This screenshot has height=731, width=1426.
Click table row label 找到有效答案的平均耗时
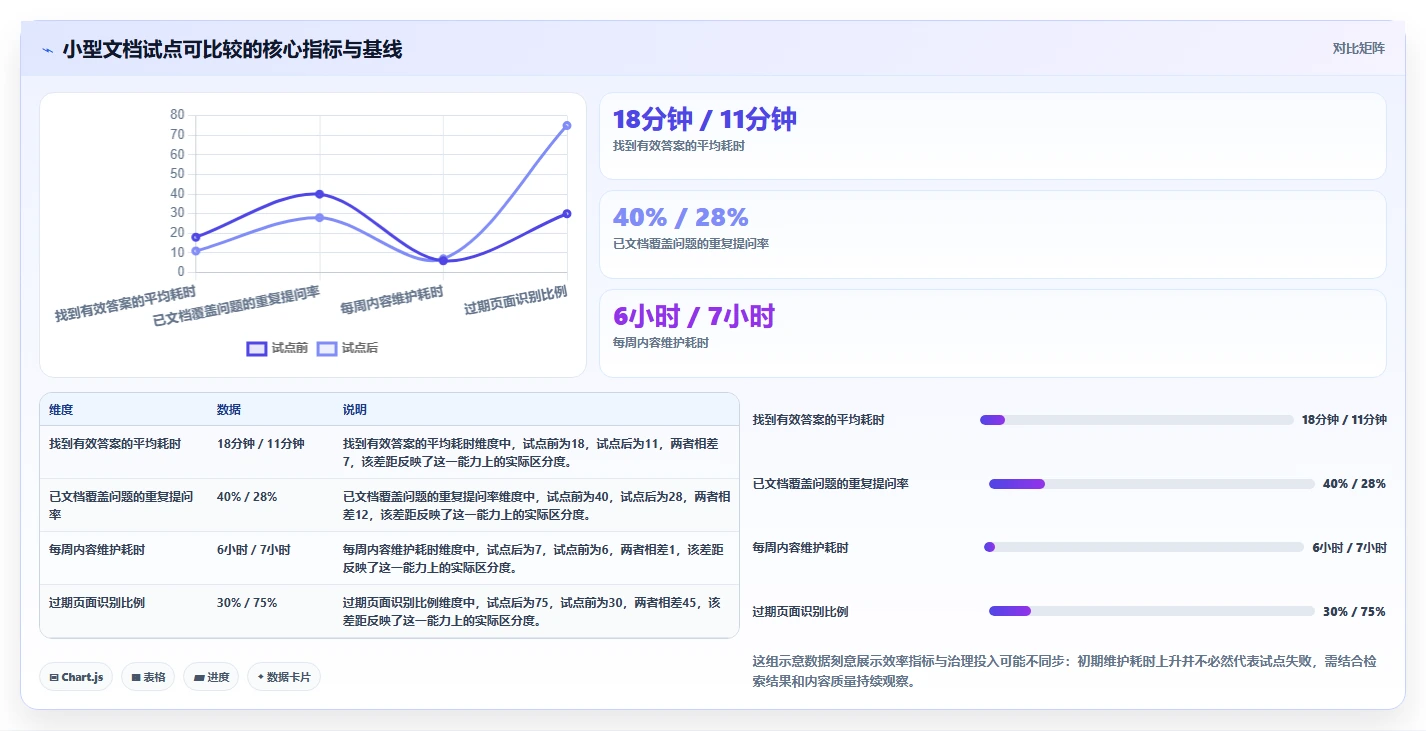115,443
